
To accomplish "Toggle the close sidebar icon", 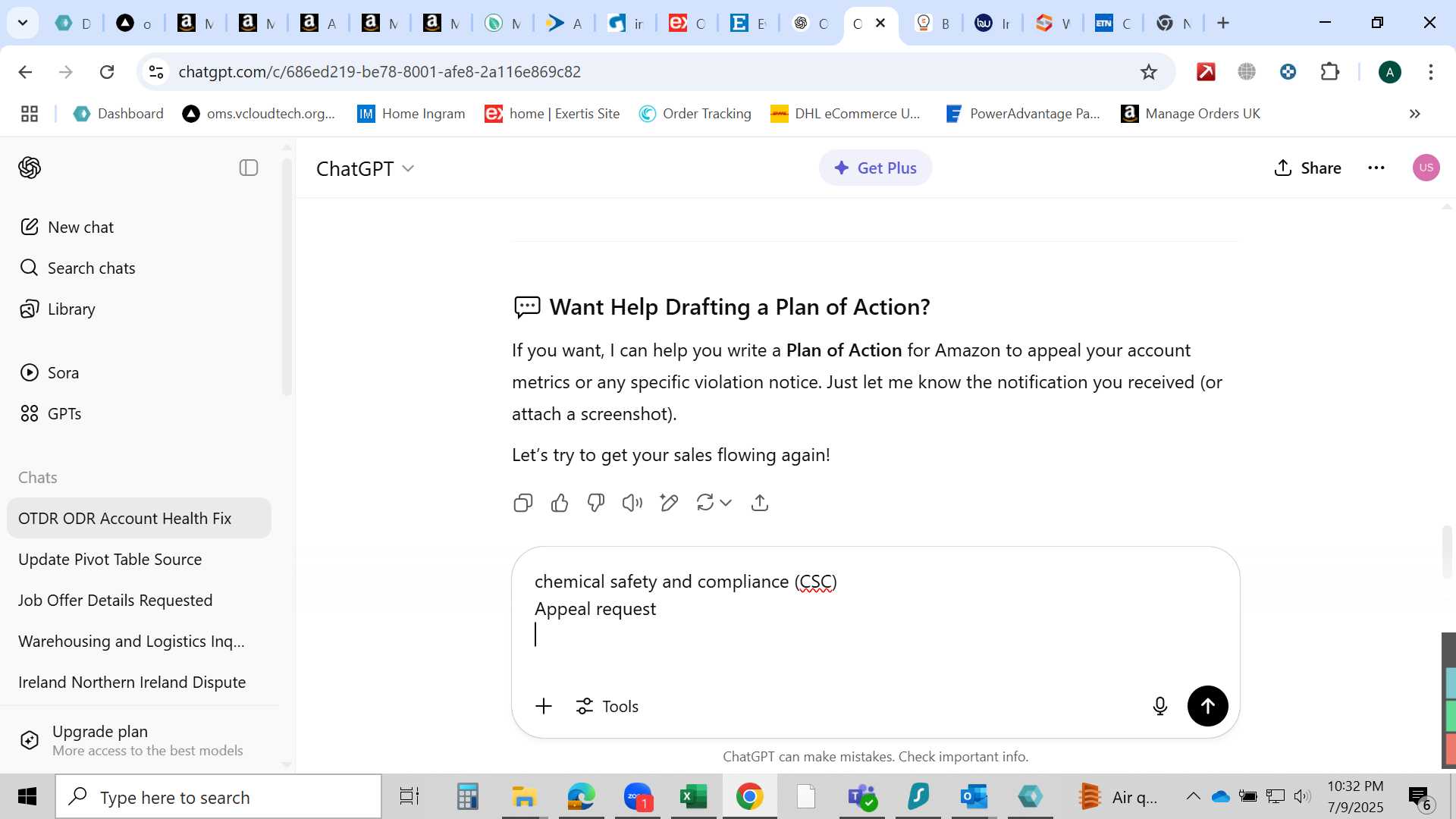I will [x=249, y=168].
